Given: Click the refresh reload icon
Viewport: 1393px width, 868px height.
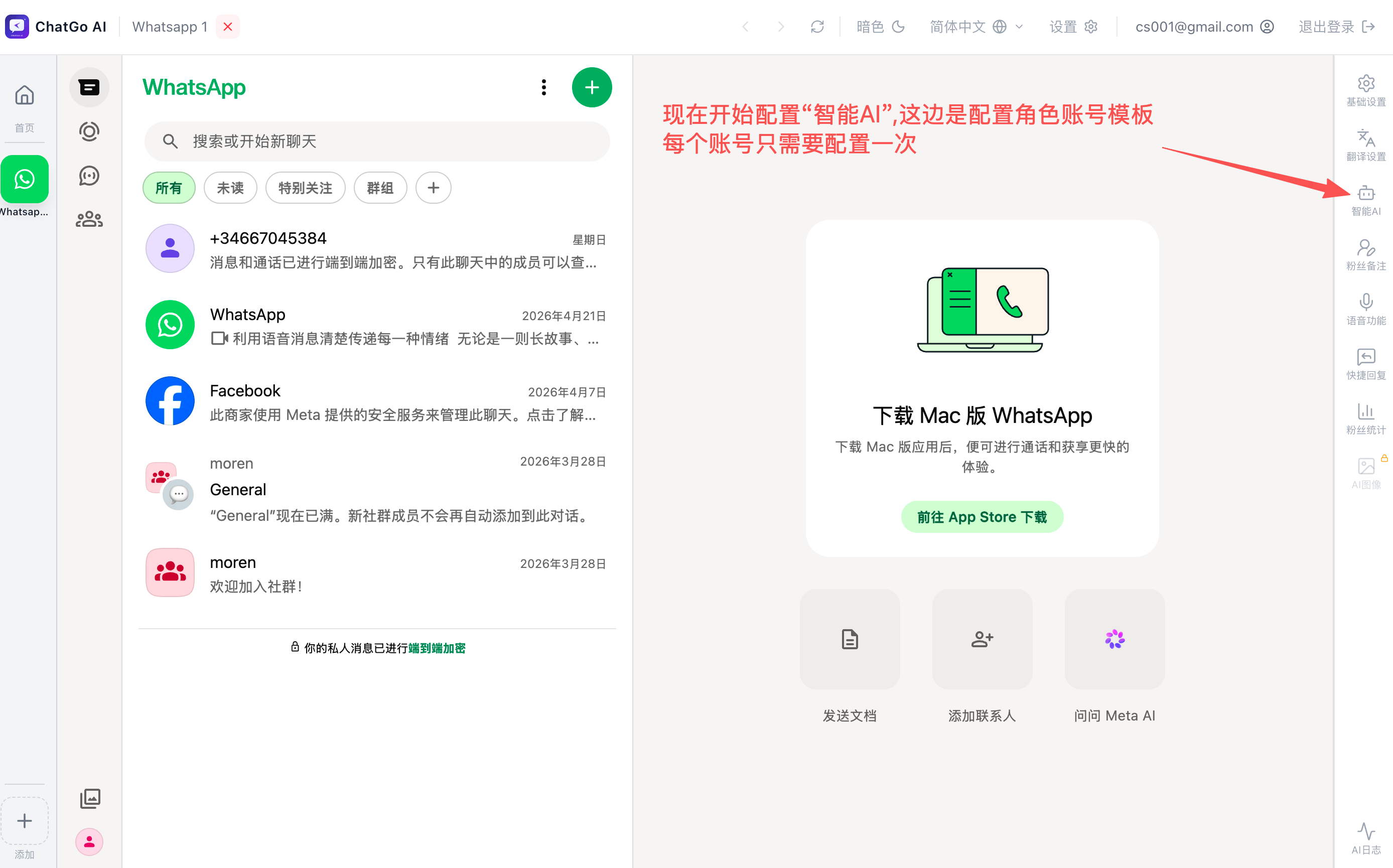Looking at the screenshot, I should 817,27.
